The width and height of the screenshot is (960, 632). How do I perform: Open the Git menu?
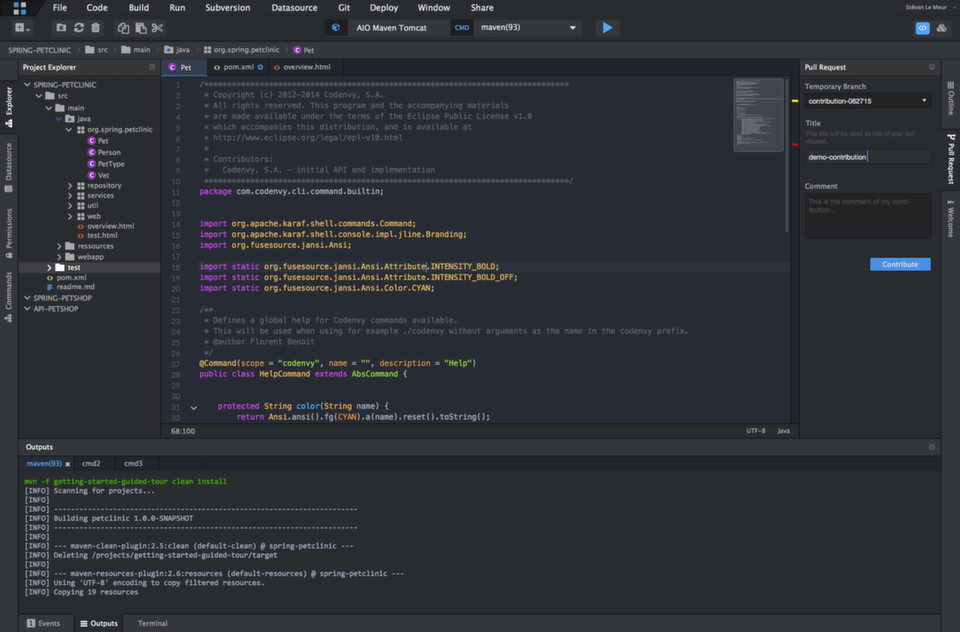click(344, 8)
